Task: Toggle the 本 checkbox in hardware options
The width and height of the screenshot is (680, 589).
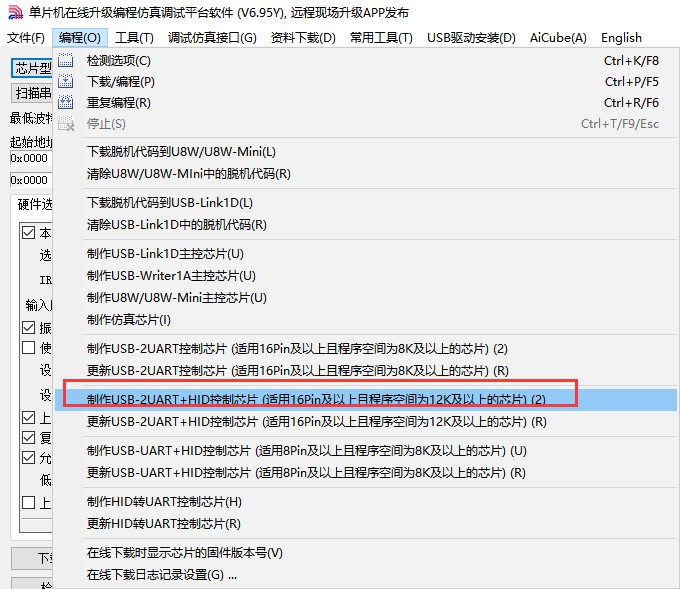Action: tap(29, 232)
